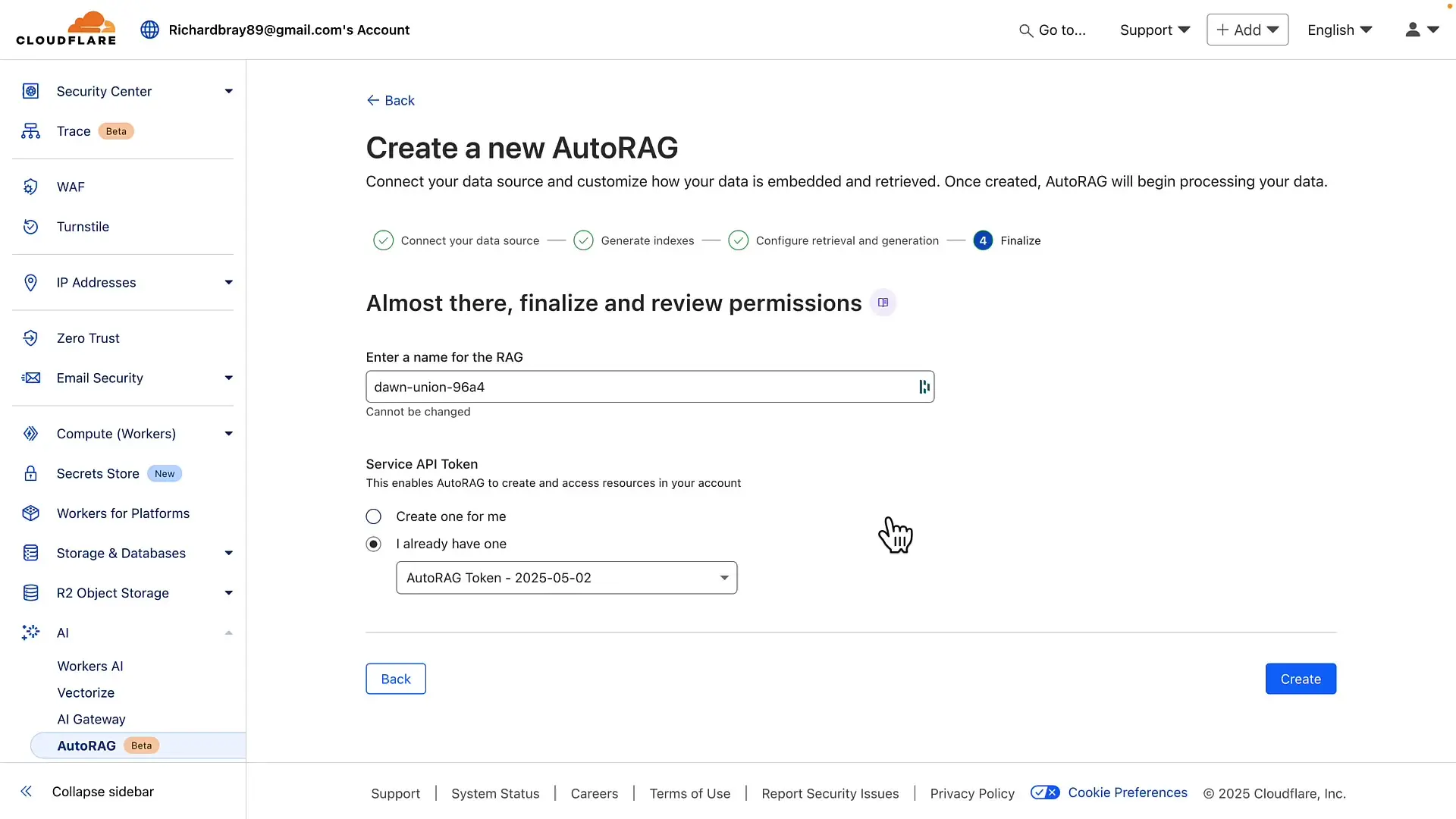Expand the IP Addresses section
Image resolution: width=1456 pixels, height=819 pixels.
228,282
